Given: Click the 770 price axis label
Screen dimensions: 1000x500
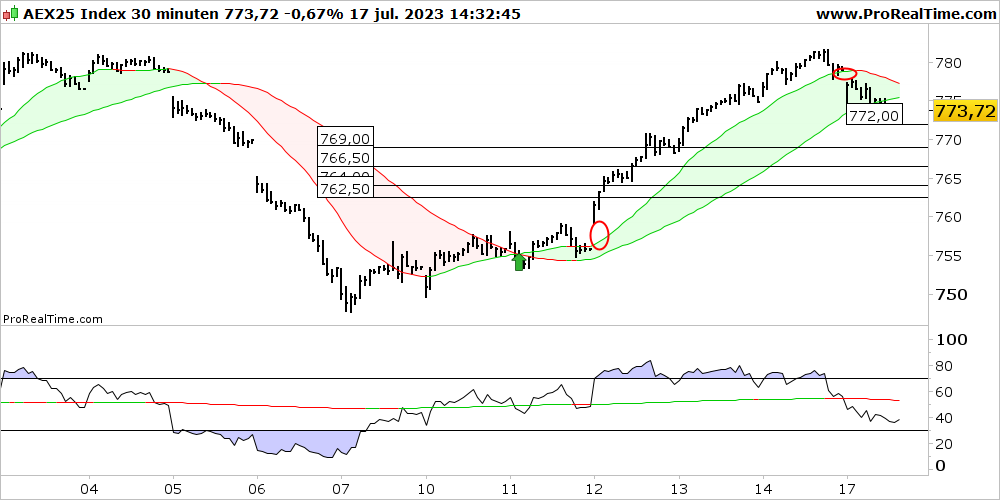Looking at the screenshot, I should coord(948,140).
